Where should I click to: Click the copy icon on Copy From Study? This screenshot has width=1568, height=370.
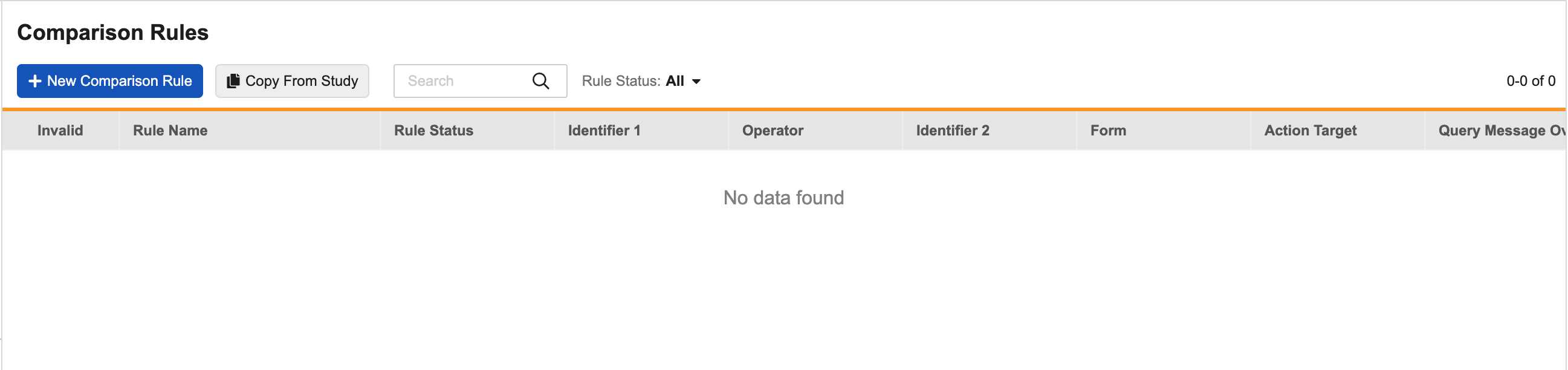click(x=233, y=81)
